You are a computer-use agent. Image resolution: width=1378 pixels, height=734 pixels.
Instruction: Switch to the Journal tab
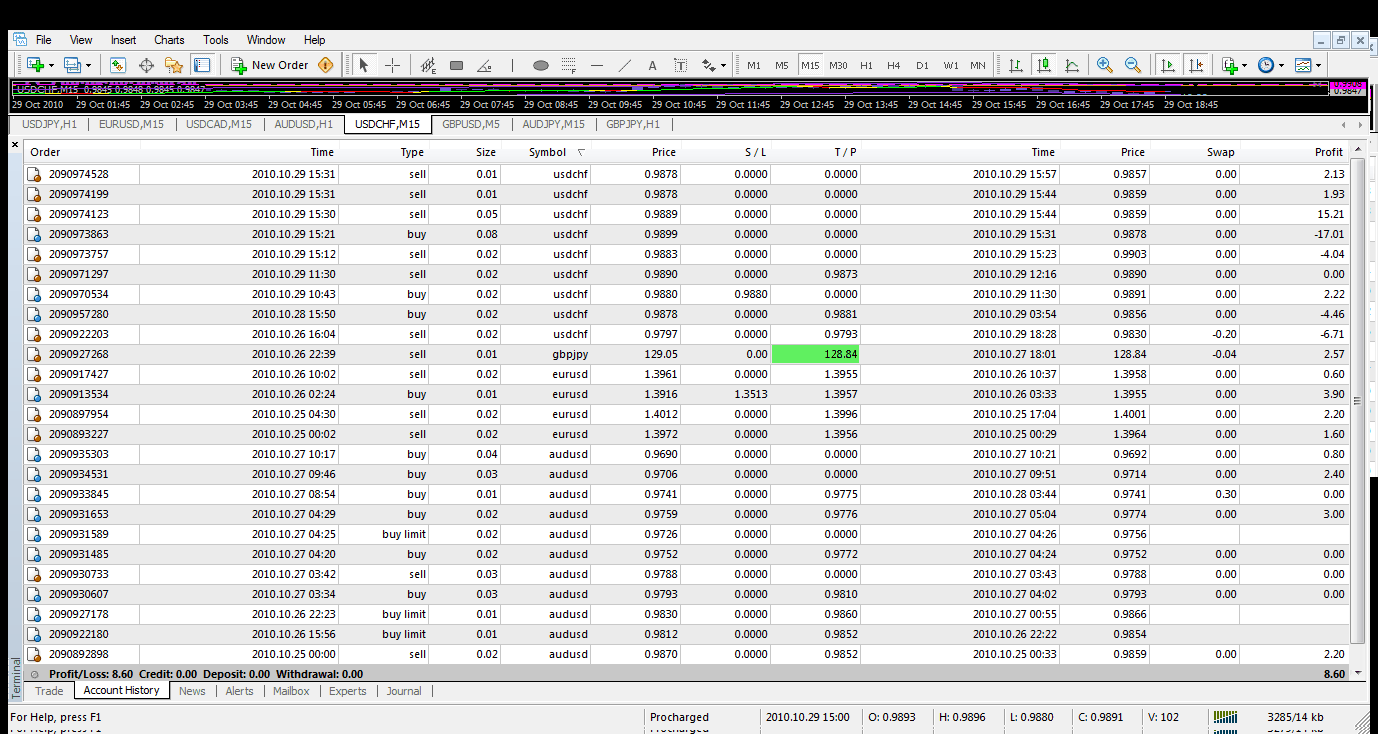pos(404,691)
